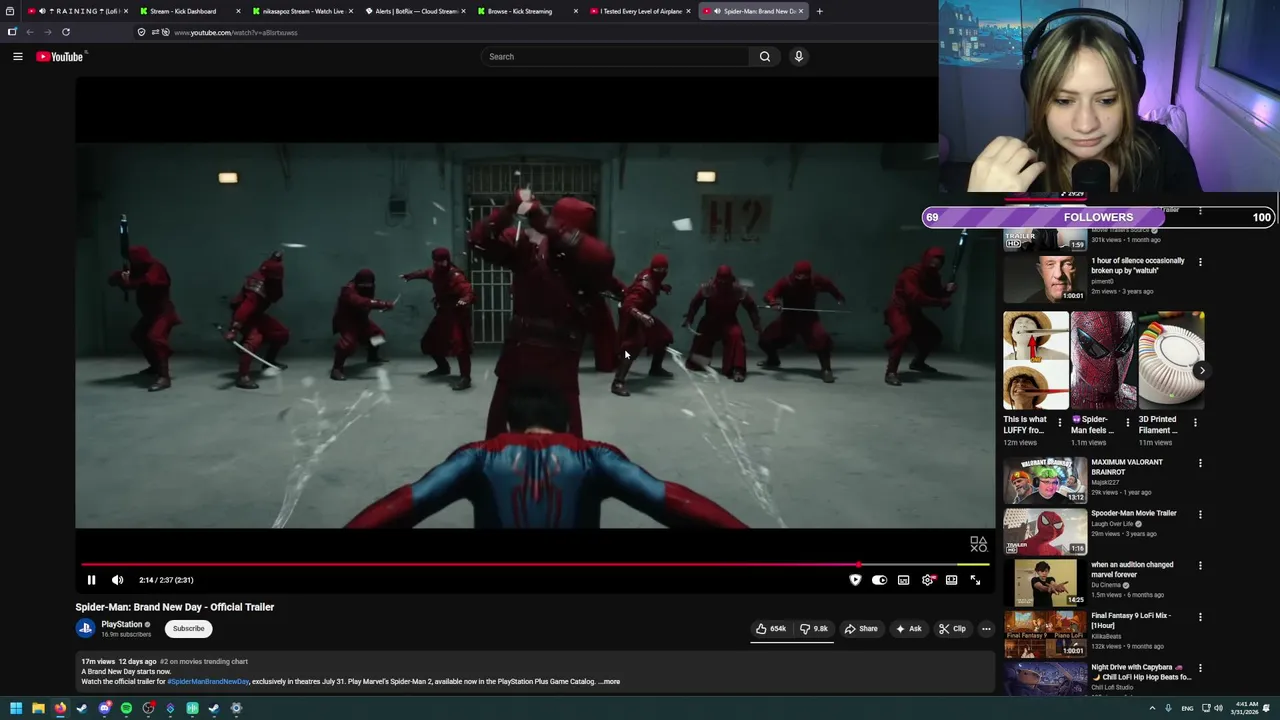
Task: Focus the YouTube search field
Action: coord(615,57)
